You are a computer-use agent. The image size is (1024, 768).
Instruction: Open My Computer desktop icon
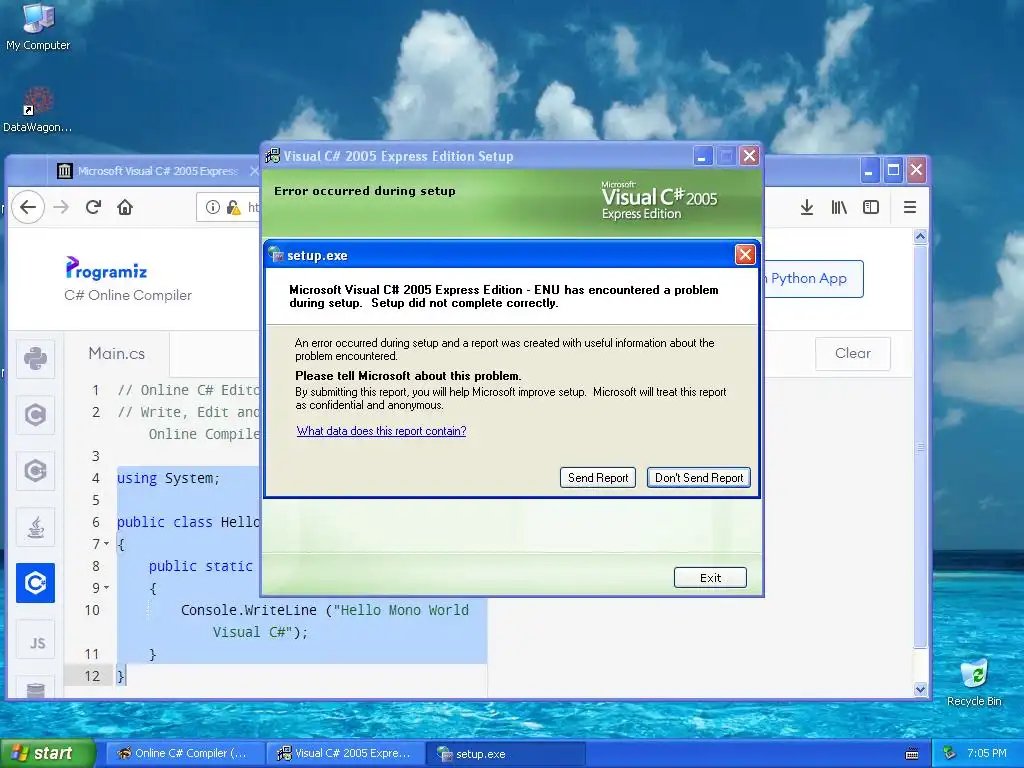38,27
